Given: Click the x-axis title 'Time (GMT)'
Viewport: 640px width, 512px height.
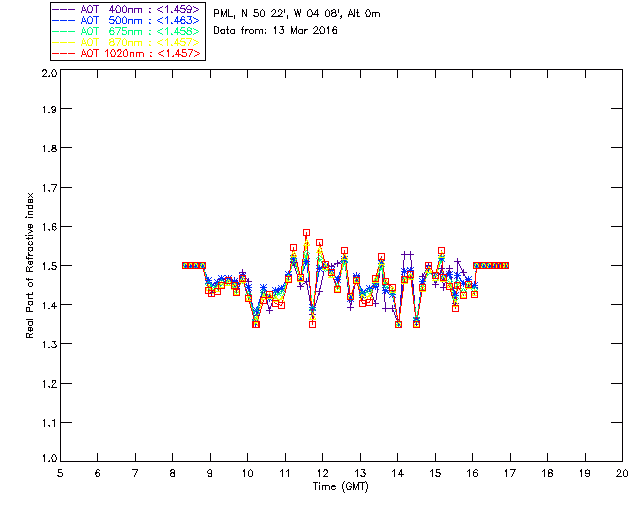Looking at the screenshot, I should pos(340,487).
